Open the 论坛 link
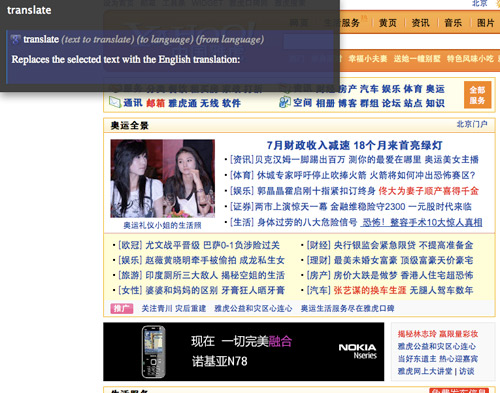This screenshot has width=500, height=393. click(391, 103)
